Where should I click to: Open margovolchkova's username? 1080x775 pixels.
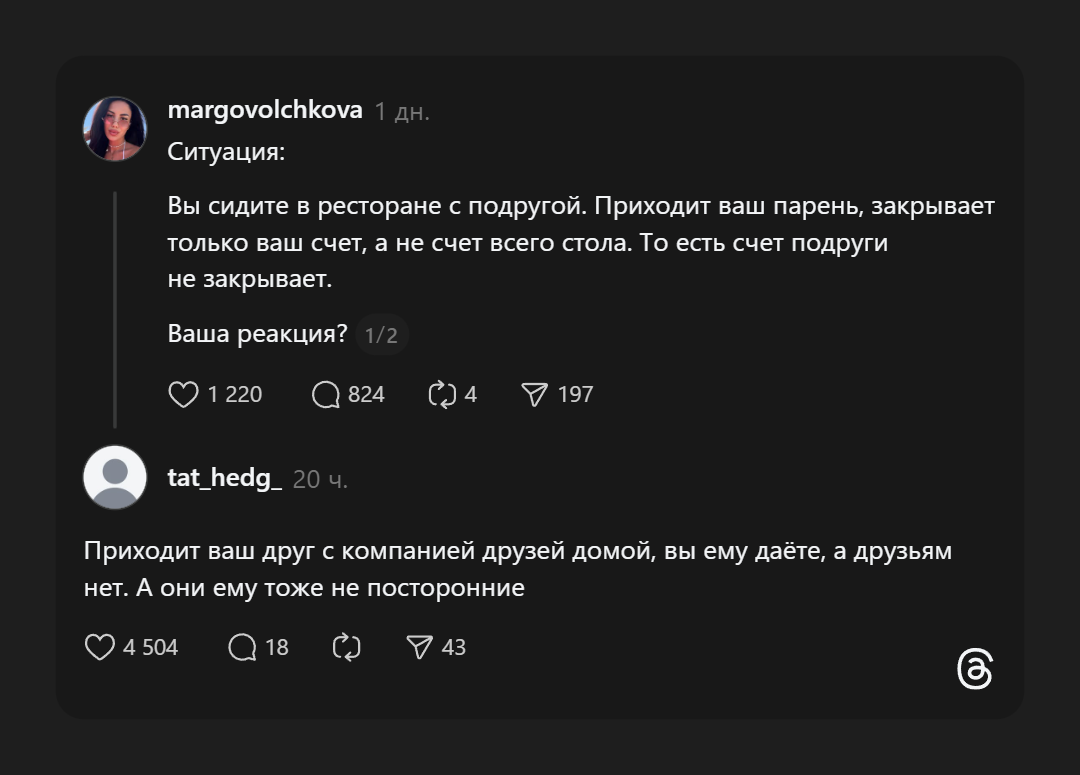[x=263, y=110]
